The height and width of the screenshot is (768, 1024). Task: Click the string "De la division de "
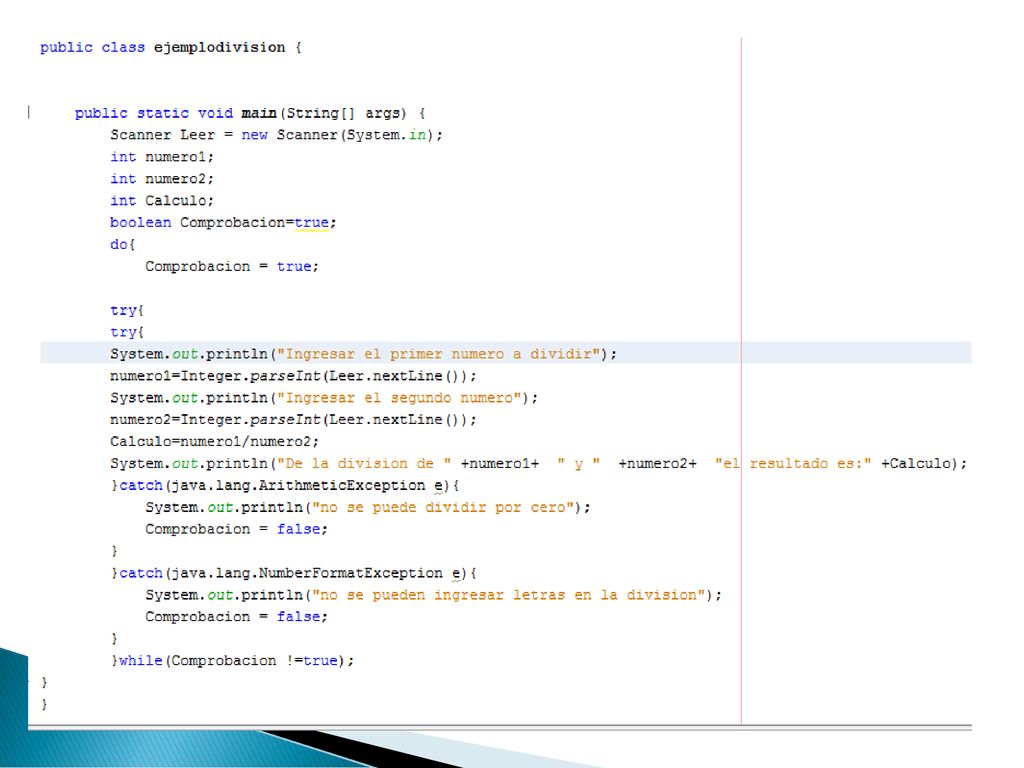[364, 464]
